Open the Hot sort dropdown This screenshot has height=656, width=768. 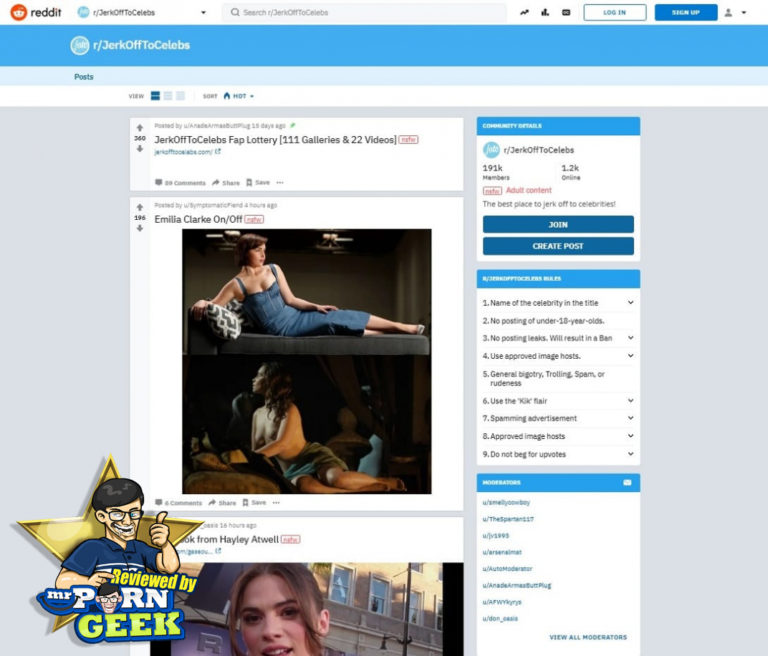(239, 96)
